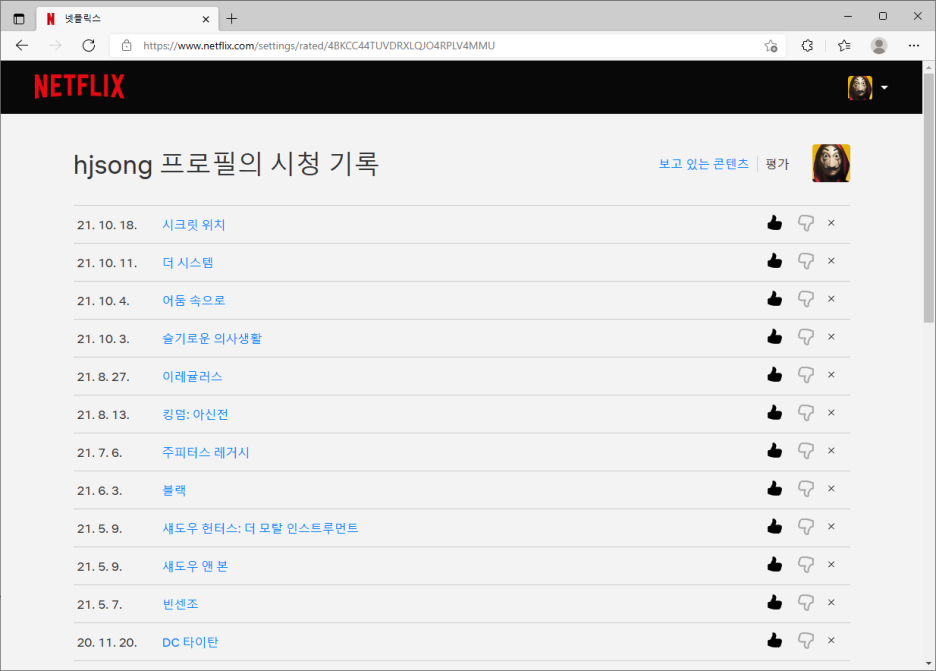Image resolution: width=936 pixels, height=671 pixels.
Task: Remove the DC 타이탄 rating with X
Action: (831, 640)
